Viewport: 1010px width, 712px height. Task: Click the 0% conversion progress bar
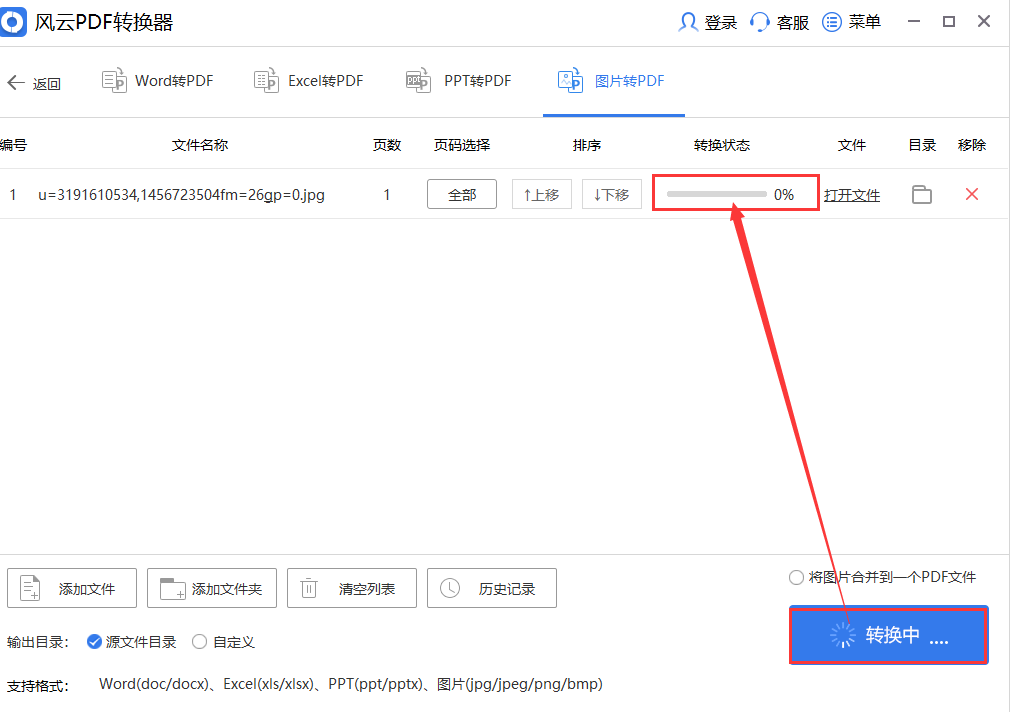pyautogui.click(x=735, y=194)
